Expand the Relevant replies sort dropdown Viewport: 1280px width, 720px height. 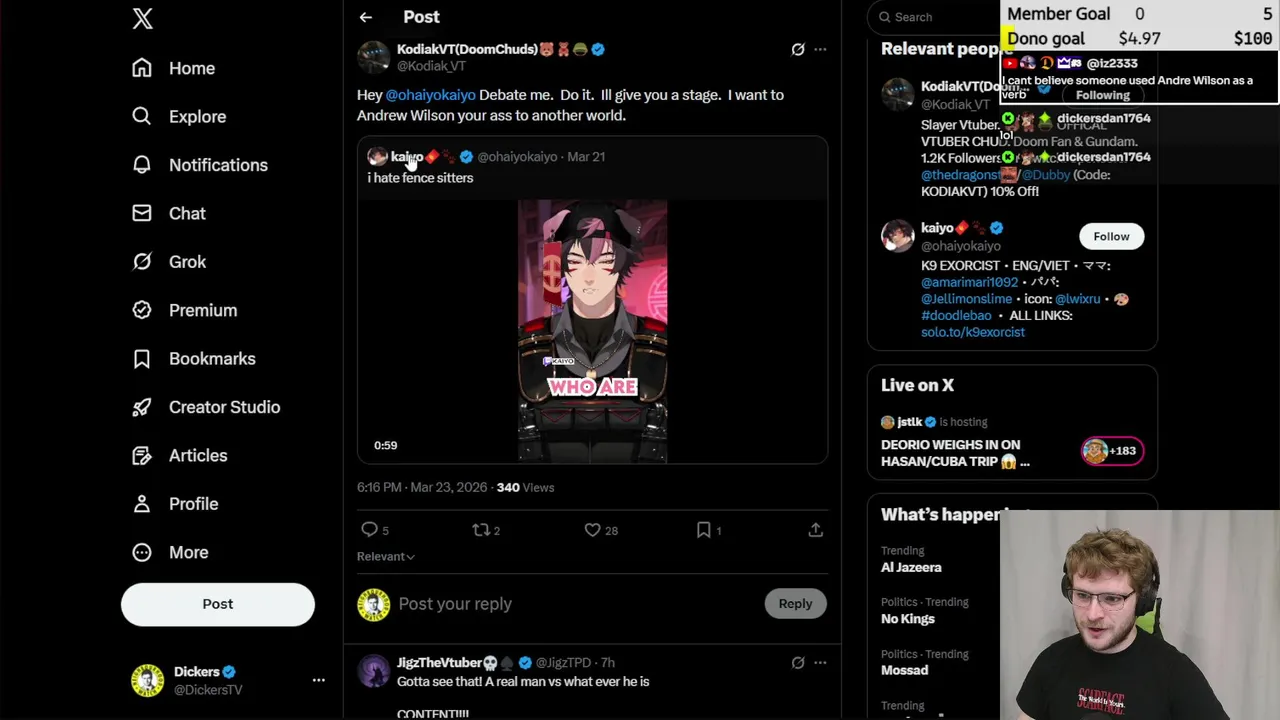tap(386, 556)
